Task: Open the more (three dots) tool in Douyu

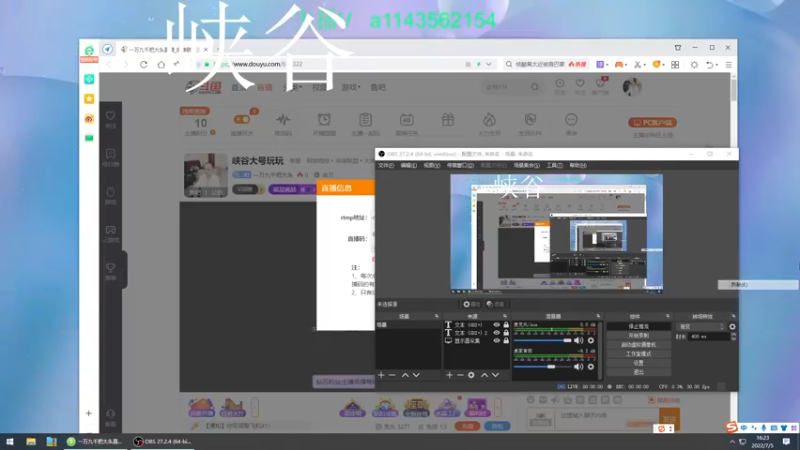Action: (571, 120)
